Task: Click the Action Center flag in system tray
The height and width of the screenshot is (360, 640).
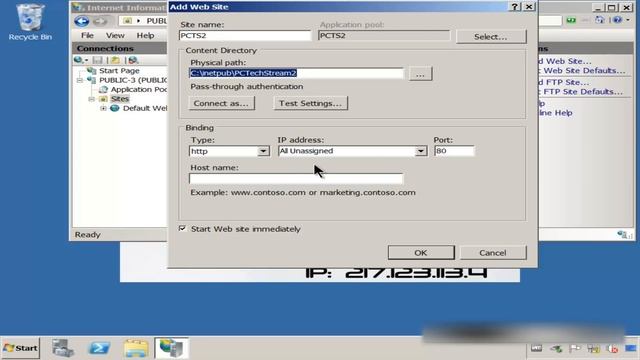Action: 575,348
